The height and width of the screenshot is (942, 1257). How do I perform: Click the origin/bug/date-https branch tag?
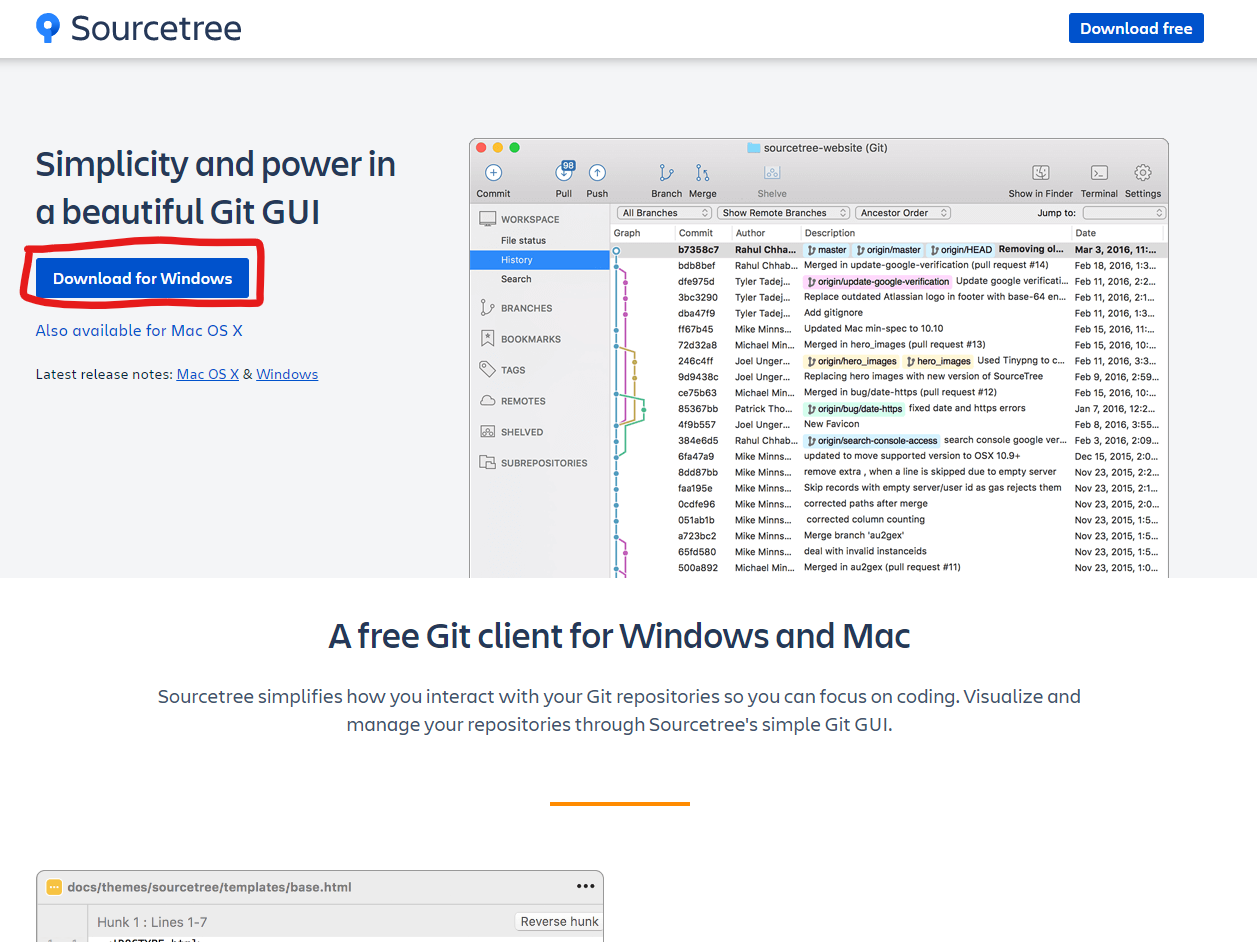[854, 409]
